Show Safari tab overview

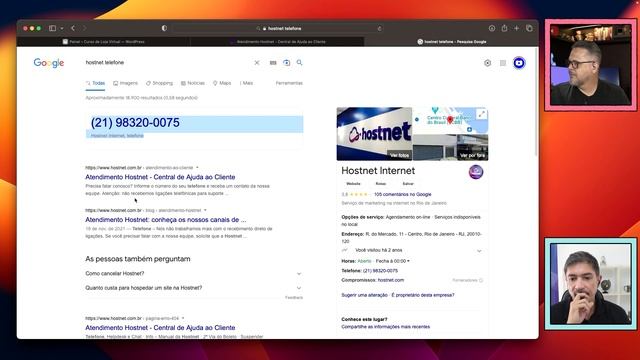[x=529, y=28]
